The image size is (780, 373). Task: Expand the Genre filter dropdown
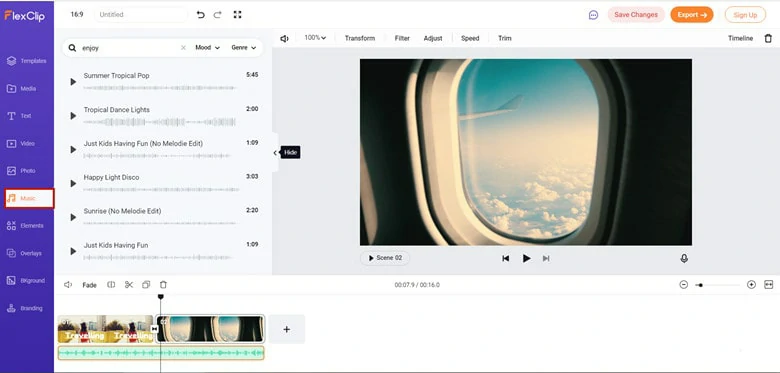coord(244,48)
